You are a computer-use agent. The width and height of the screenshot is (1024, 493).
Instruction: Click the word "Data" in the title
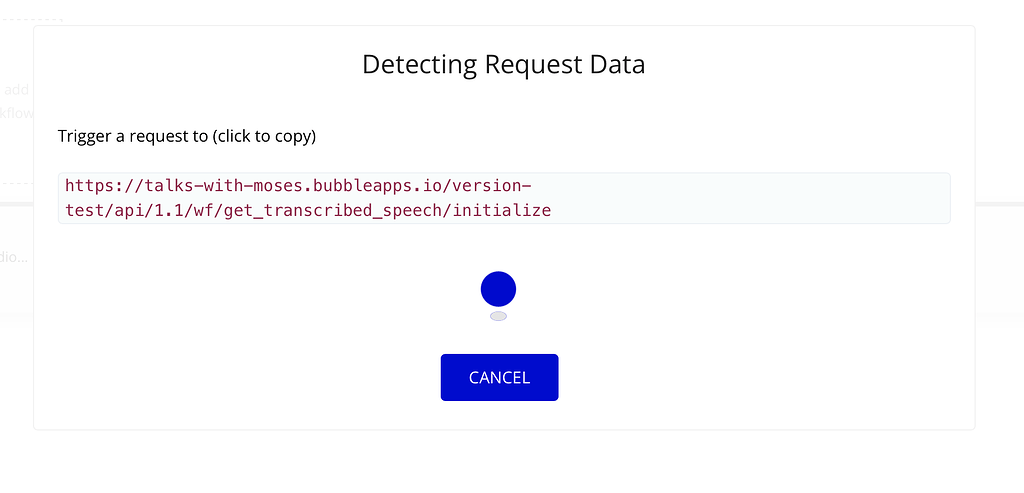619,65
